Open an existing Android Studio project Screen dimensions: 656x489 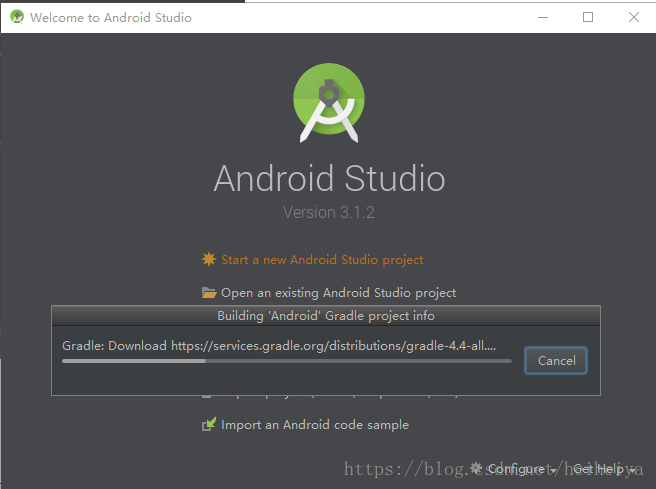tap(338, 293)
